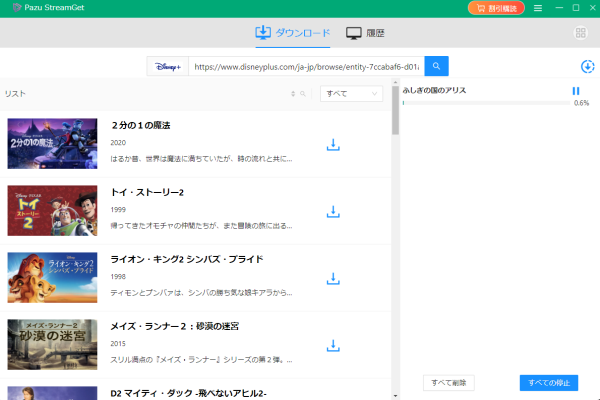Click the description starting 帰ってきたオモチャの仲間たち
This screenshot has width=600, height=400.
201,225
